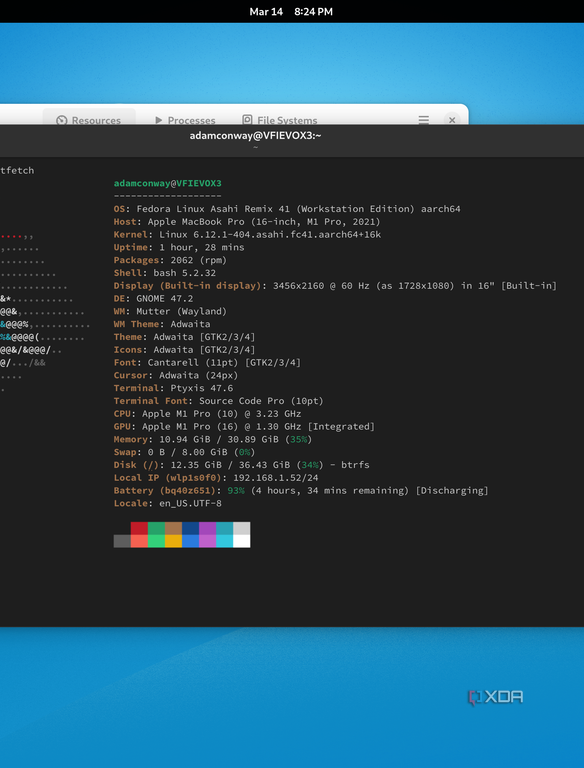This screenshot has width=584, height=768.
Task: Open the clock showing Mar 14 8:24 PM
Action: [x=291, y=12]
